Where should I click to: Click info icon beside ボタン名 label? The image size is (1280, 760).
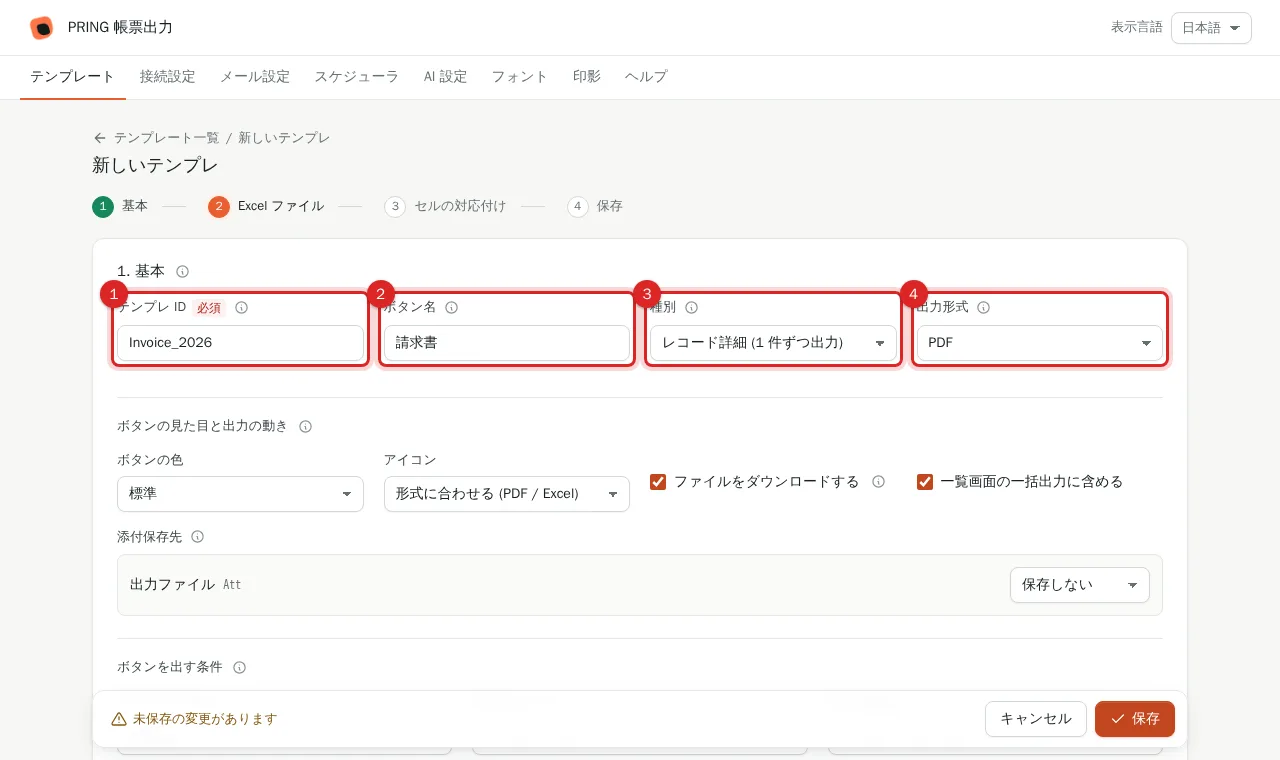pos(451,308)
